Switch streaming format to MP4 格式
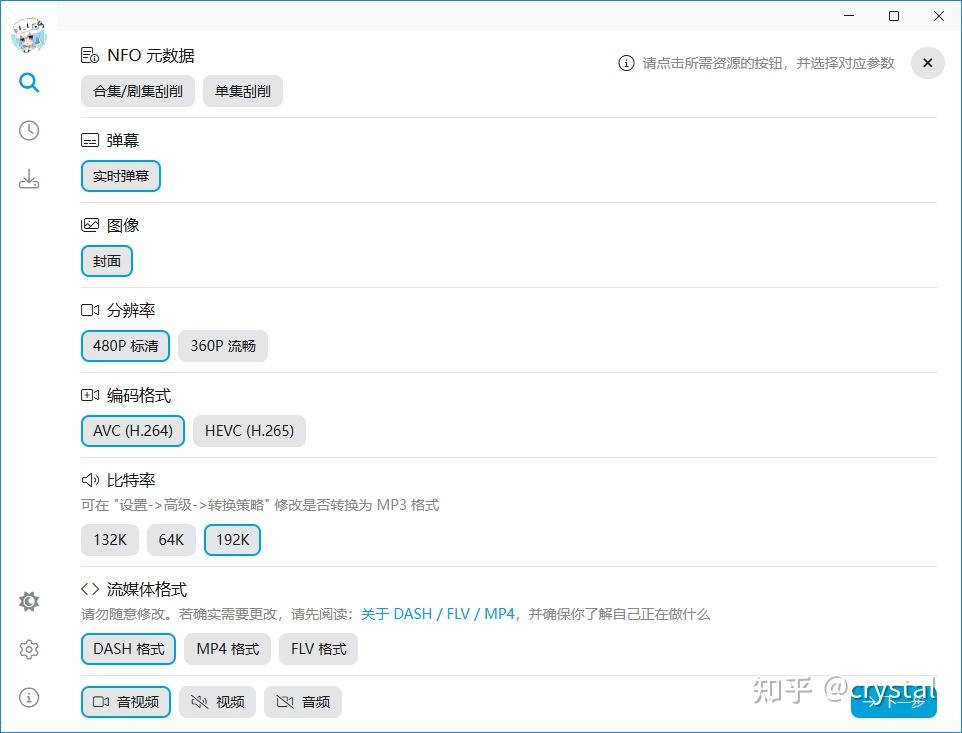Image resolution: width=962 pixels, height=733 pixels. (x=227, y=649)
